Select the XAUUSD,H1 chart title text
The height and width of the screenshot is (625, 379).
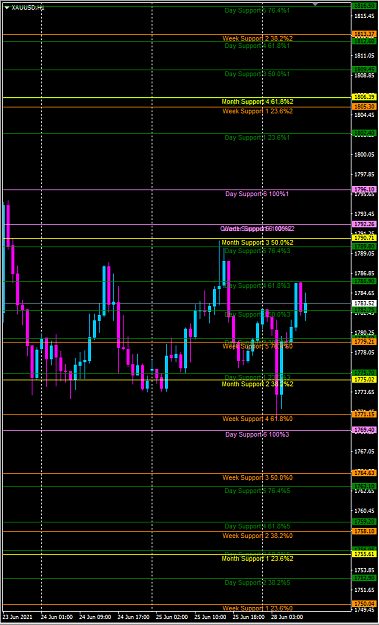coord(27,8)
